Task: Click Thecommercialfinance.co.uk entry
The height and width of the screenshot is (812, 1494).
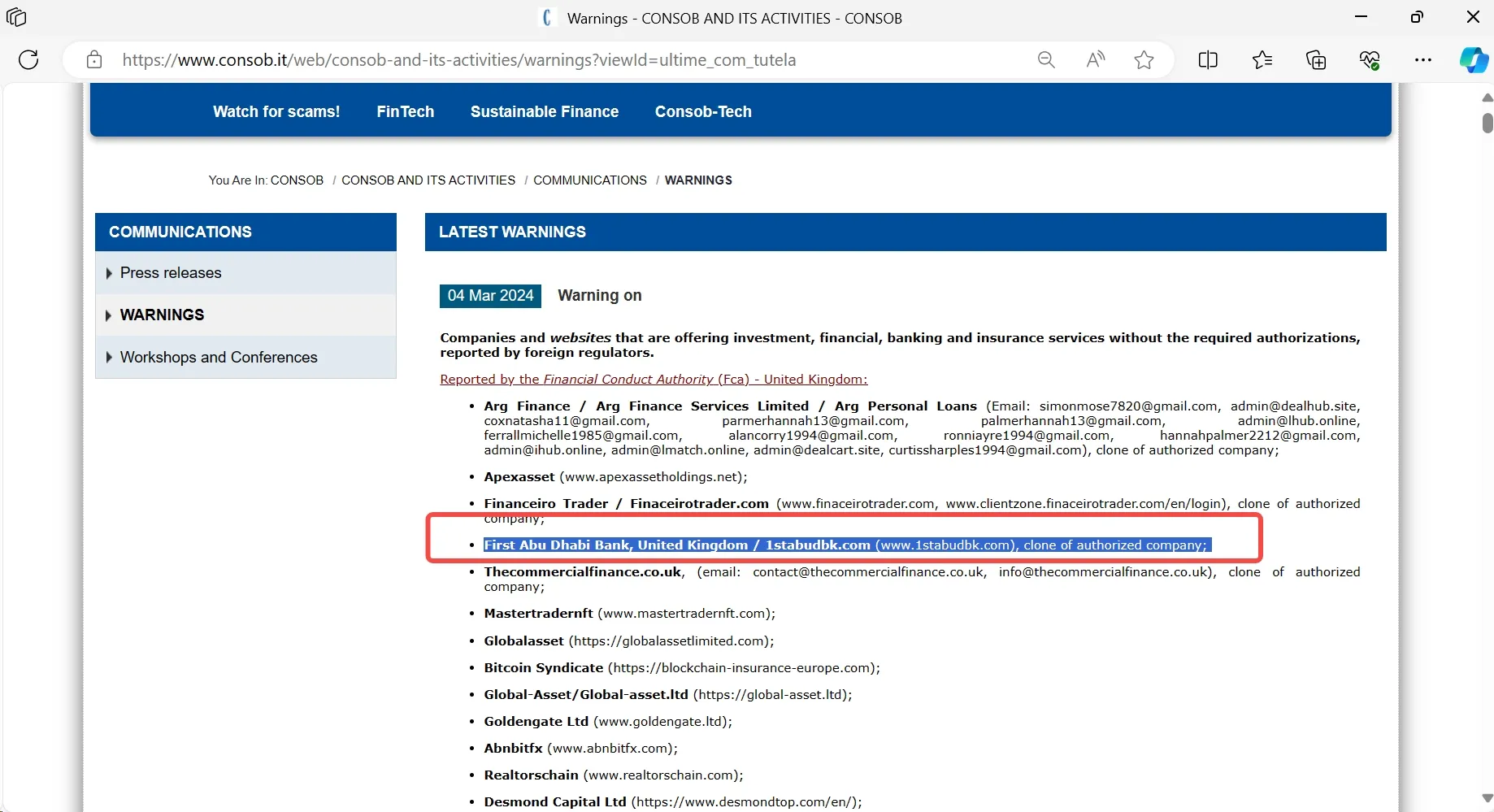Action: 922,580
